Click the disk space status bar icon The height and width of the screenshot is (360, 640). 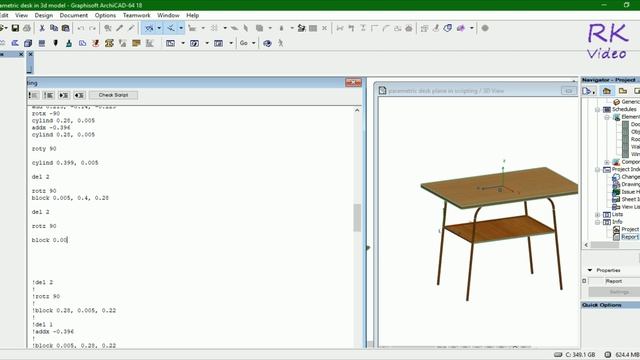(558, 355)
